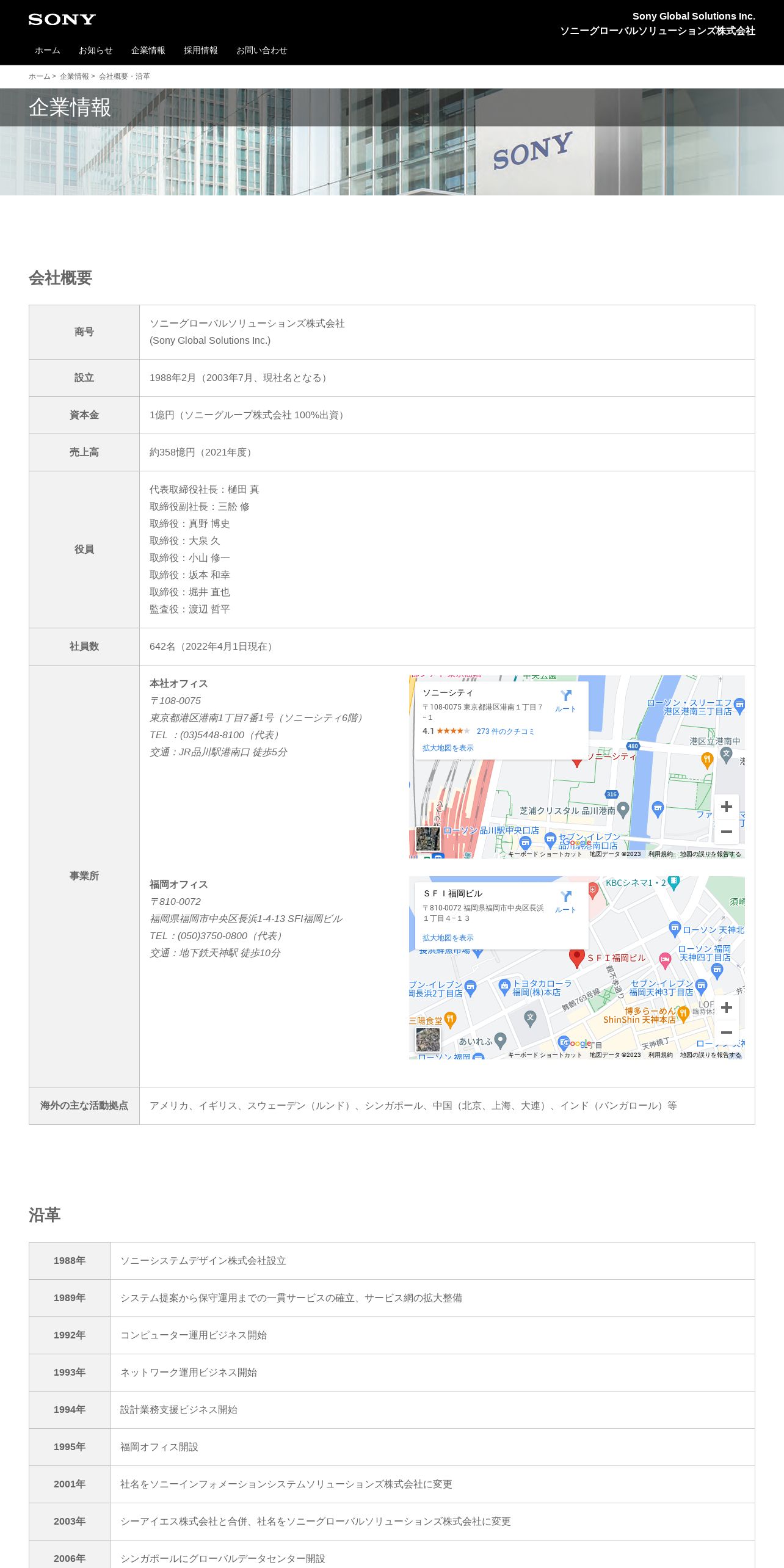This screenshot has width=784, height=1568.
Task: Click 芝浦クリスタル 品川港南 map marker
Action: tap(623, 810)
